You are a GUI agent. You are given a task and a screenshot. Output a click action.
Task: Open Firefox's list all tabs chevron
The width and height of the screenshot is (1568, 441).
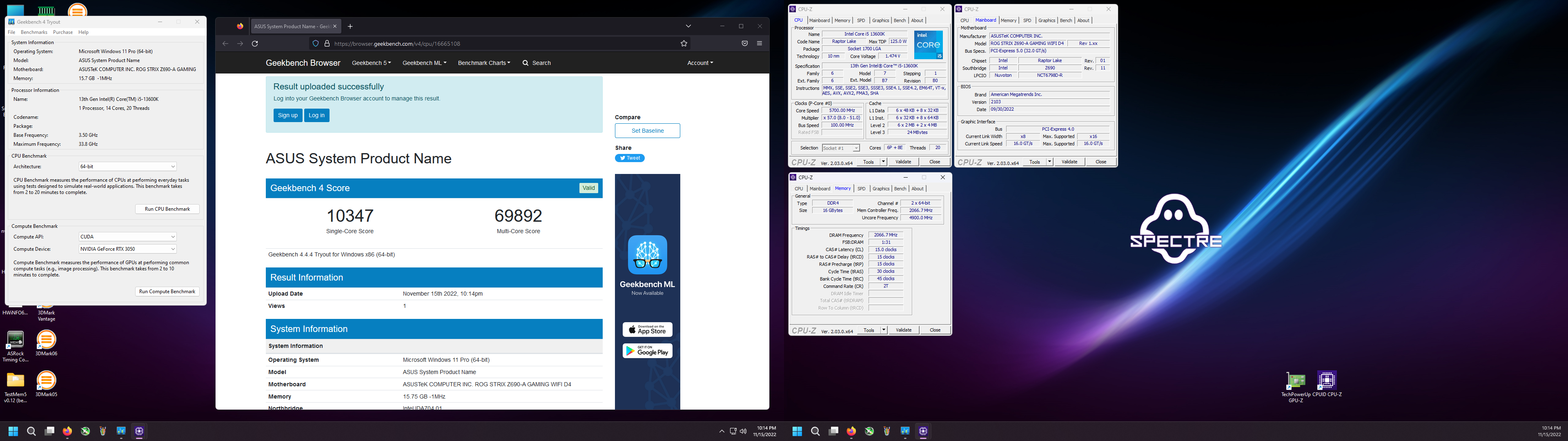688,26
